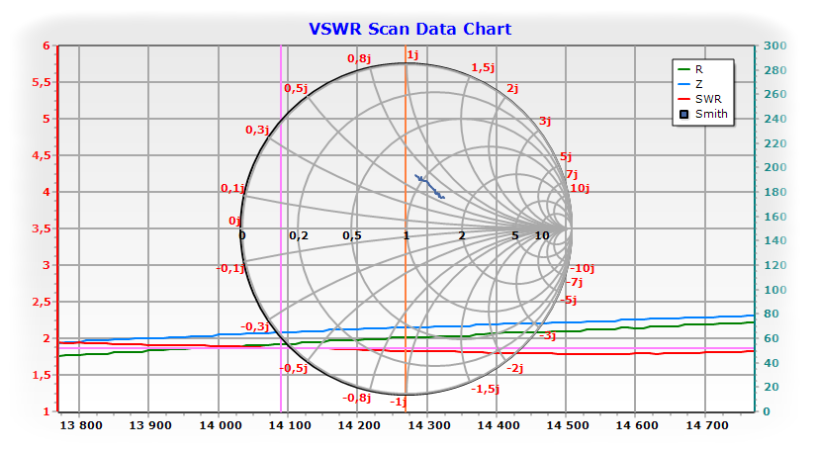The height and width of the screenshot is (452, 816).
Task: Click the 14 000 frequency axis label
Action: pyautogui.click(x=220, y=425)
